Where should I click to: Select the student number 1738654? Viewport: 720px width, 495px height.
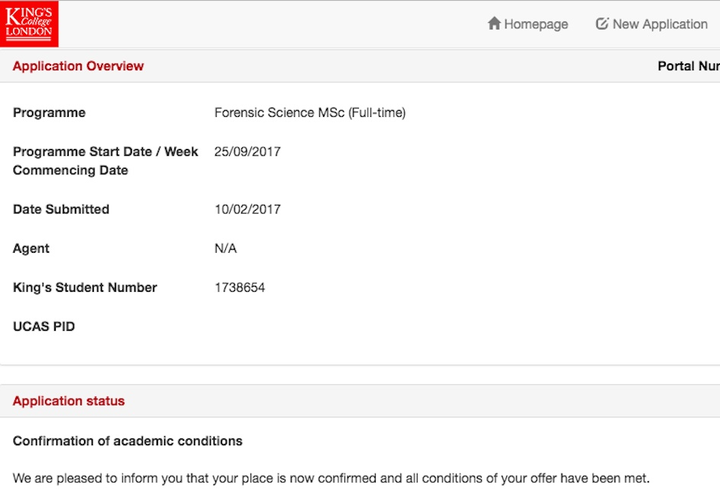pyautogui.click(x=240, y=287)
